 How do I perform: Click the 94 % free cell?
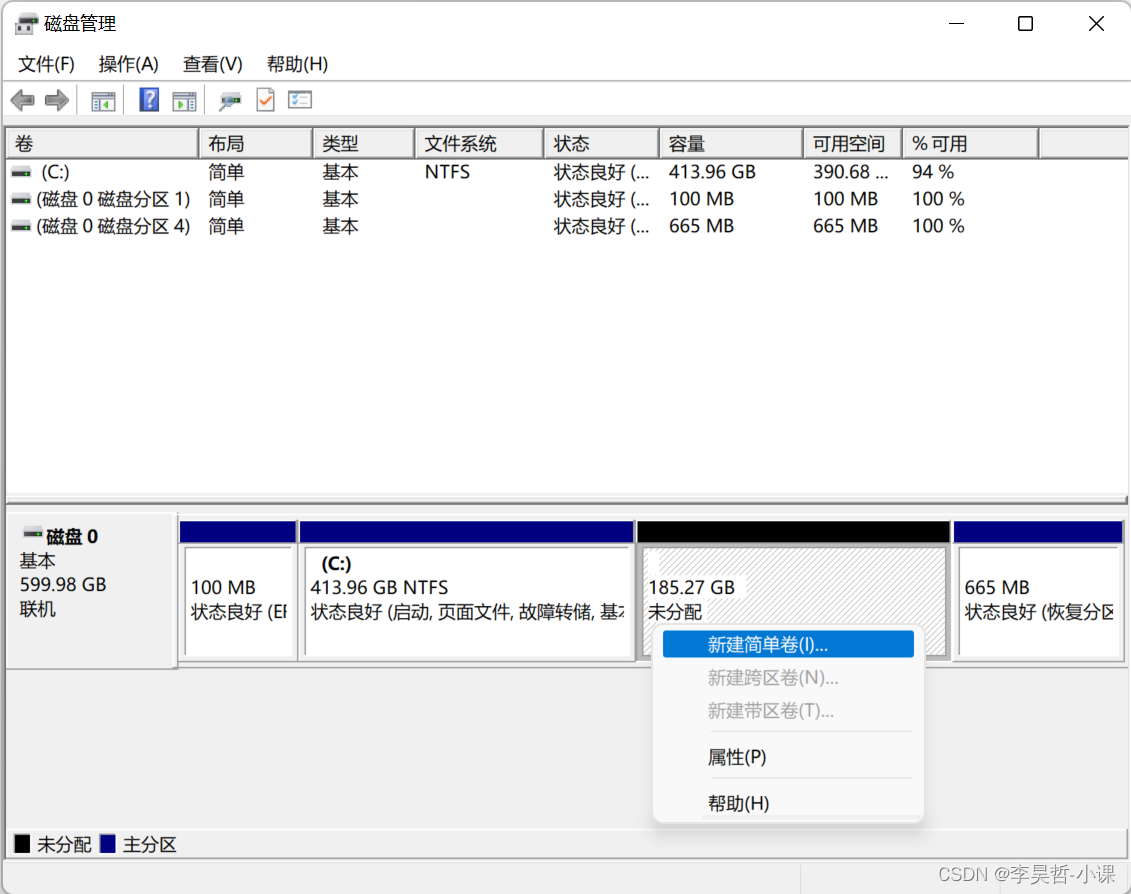[933, 172]
